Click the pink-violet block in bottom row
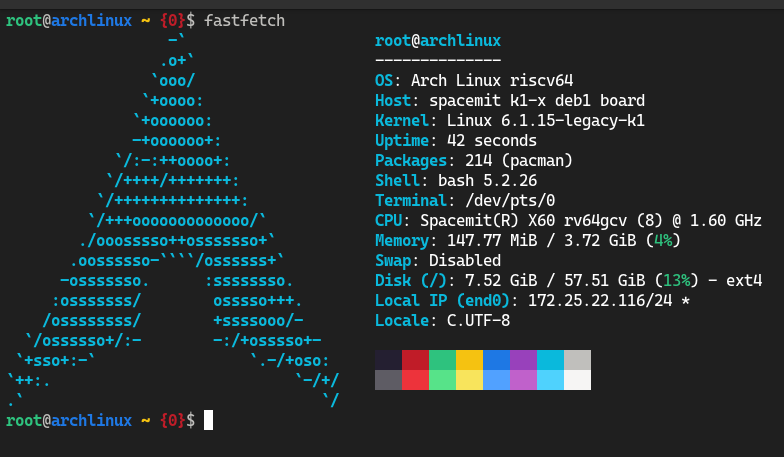This screenshot has height=457, width=784. (524, 380)
